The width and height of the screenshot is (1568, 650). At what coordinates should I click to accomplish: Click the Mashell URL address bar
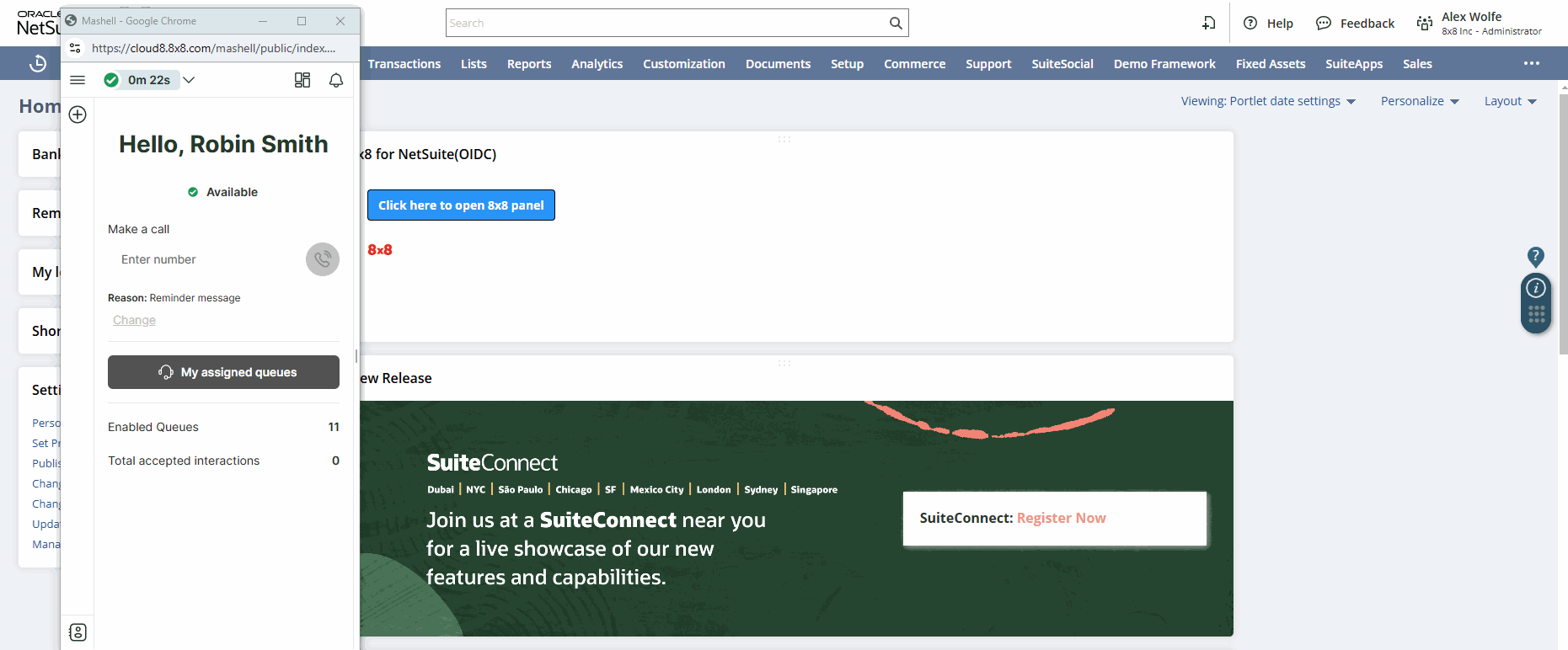tap(213, 48)
